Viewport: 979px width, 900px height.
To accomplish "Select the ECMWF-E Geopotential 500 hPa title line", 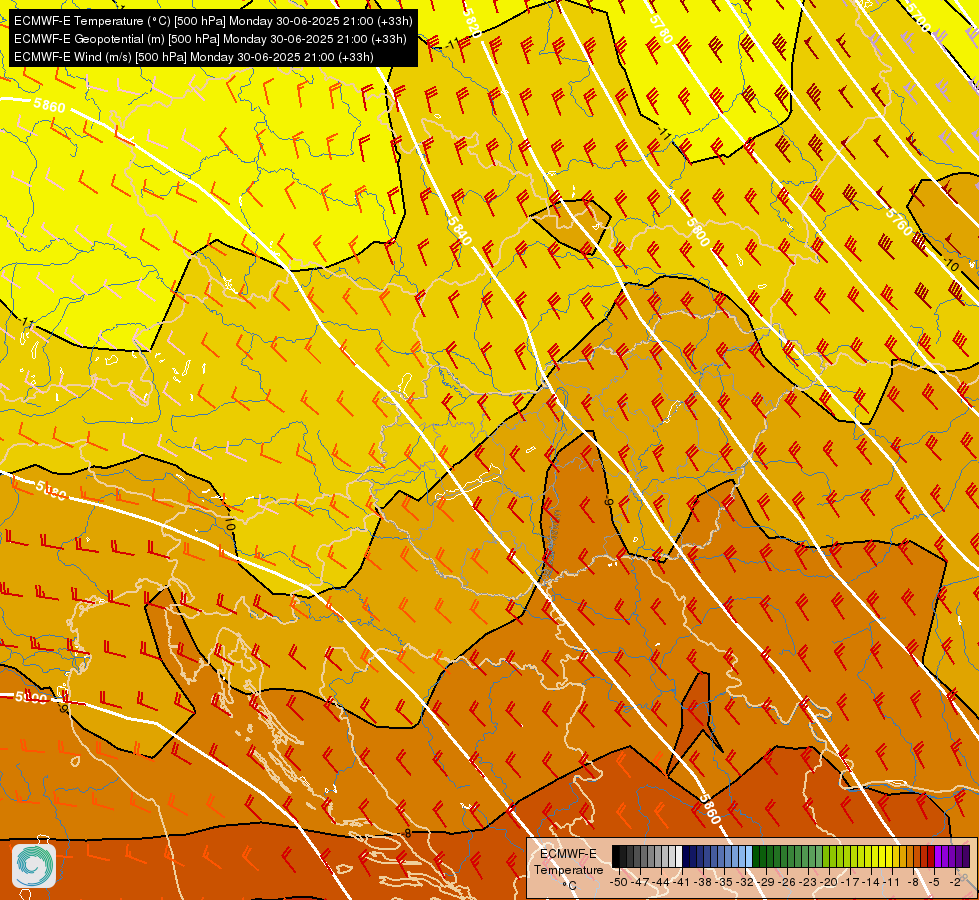I will (x=210, y=39).
